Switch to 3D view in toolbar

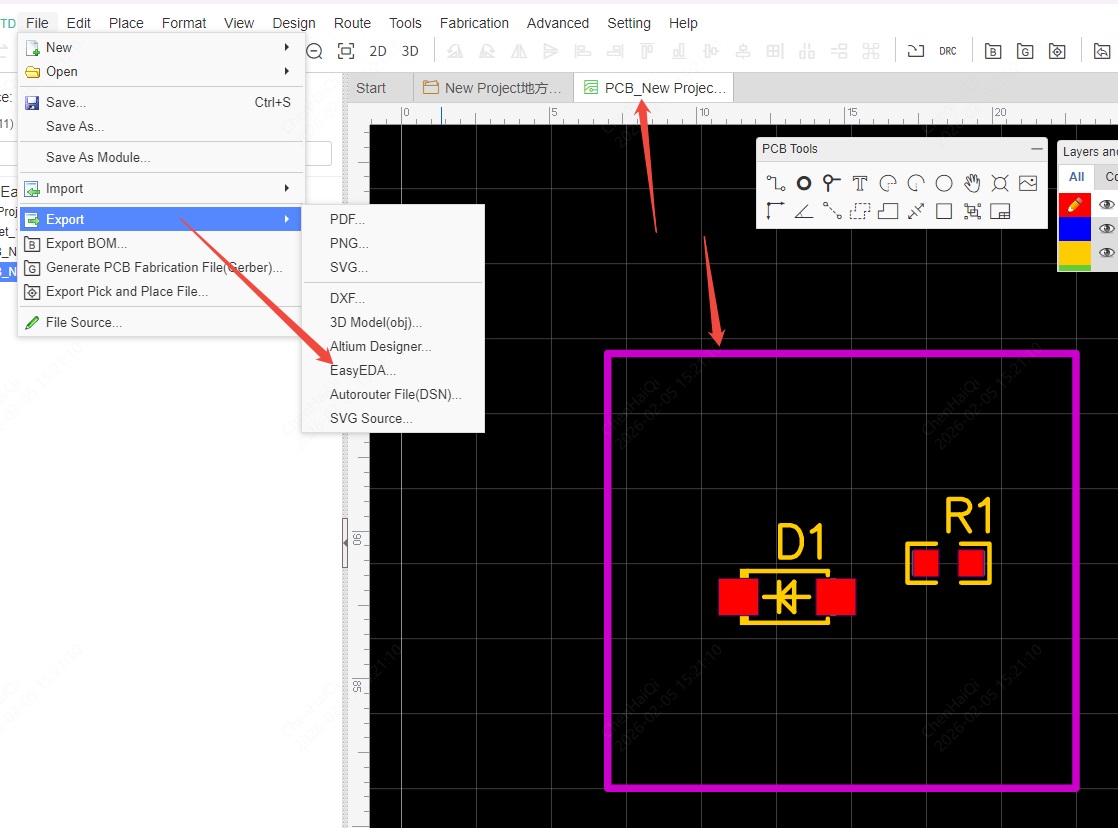tap(410, 51)
